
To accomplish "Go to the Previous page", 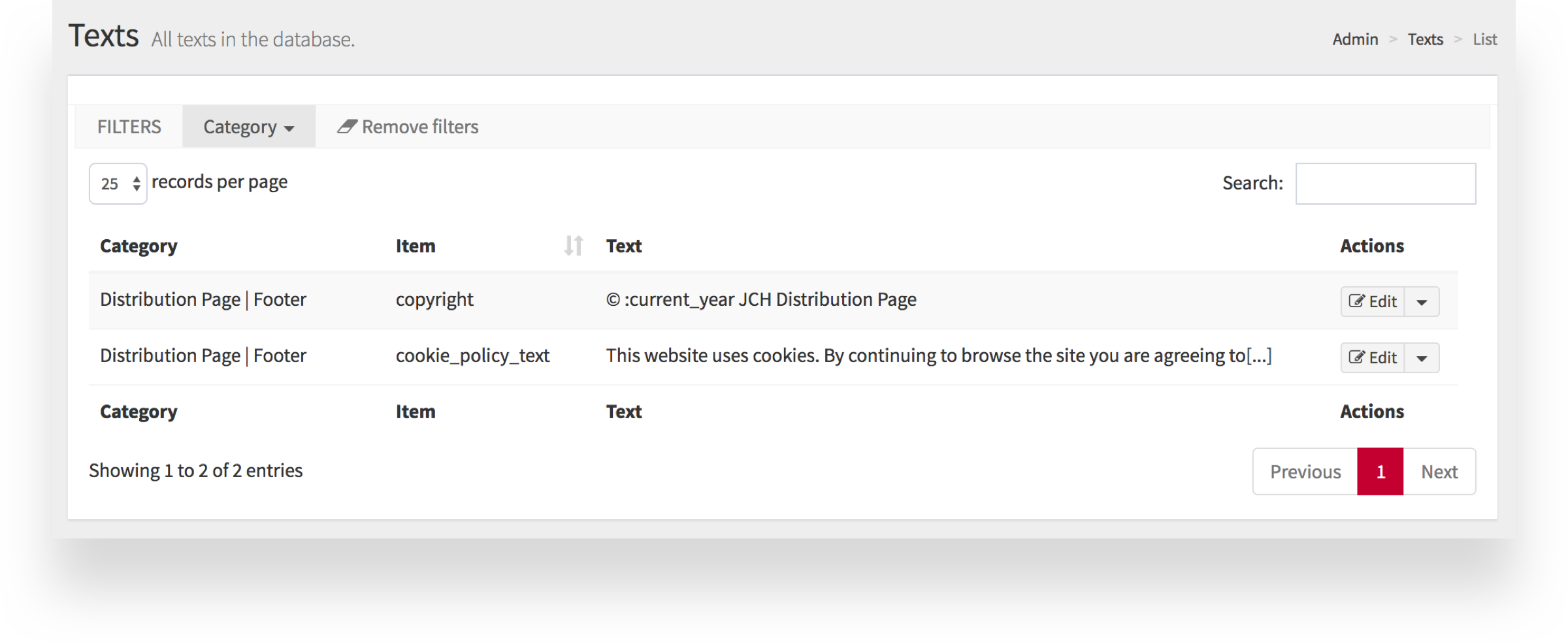I will point(1305,472).
